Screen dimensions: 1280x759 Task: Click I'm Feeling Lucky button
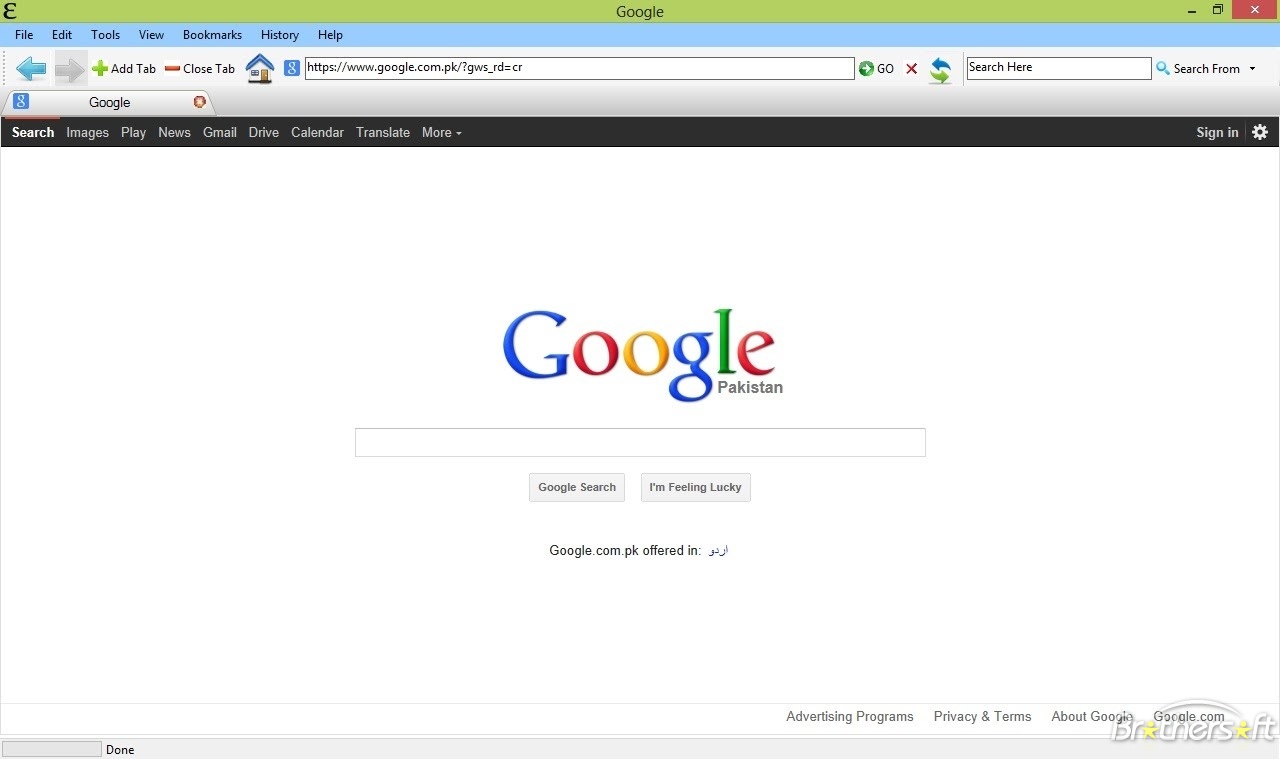(695, 487)
